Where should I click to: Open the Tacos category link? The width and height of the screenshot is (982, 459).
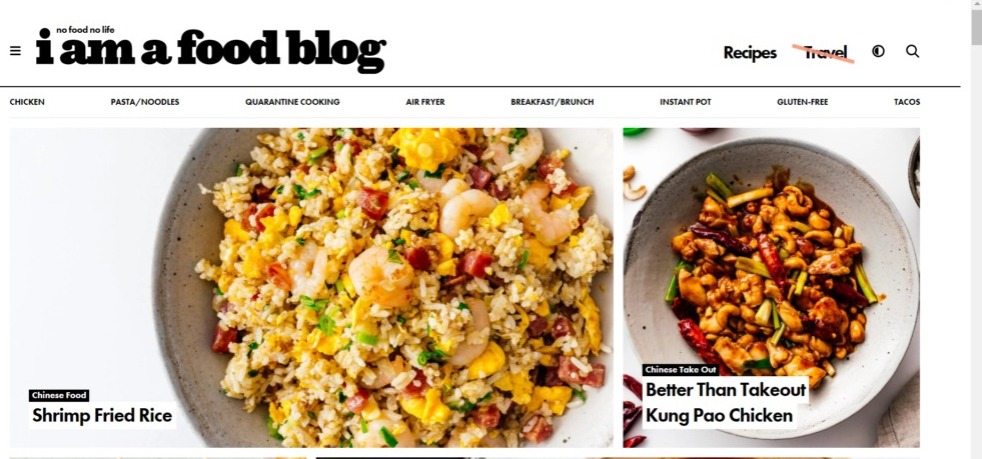[907, 101]
